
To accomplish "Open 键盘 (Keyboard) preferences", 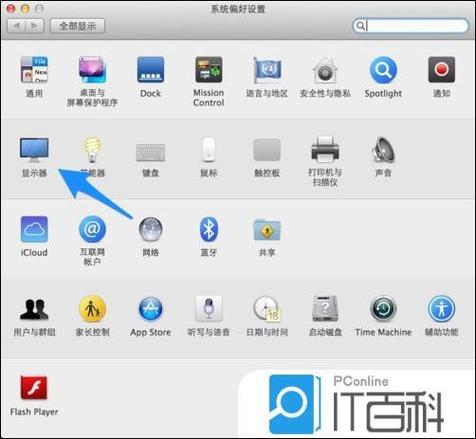I will click(x=151, y=152).
